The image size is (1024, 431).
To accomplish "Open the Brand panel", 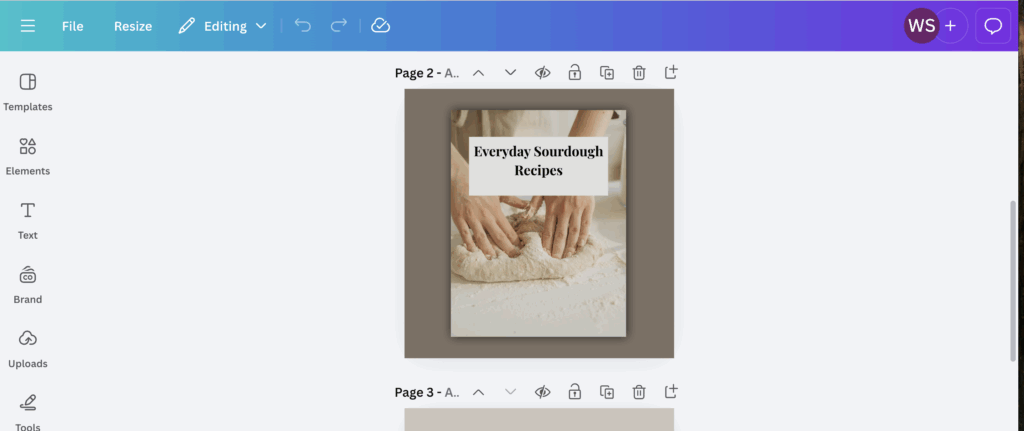I will pyautogui.click(x=27, y=285).
